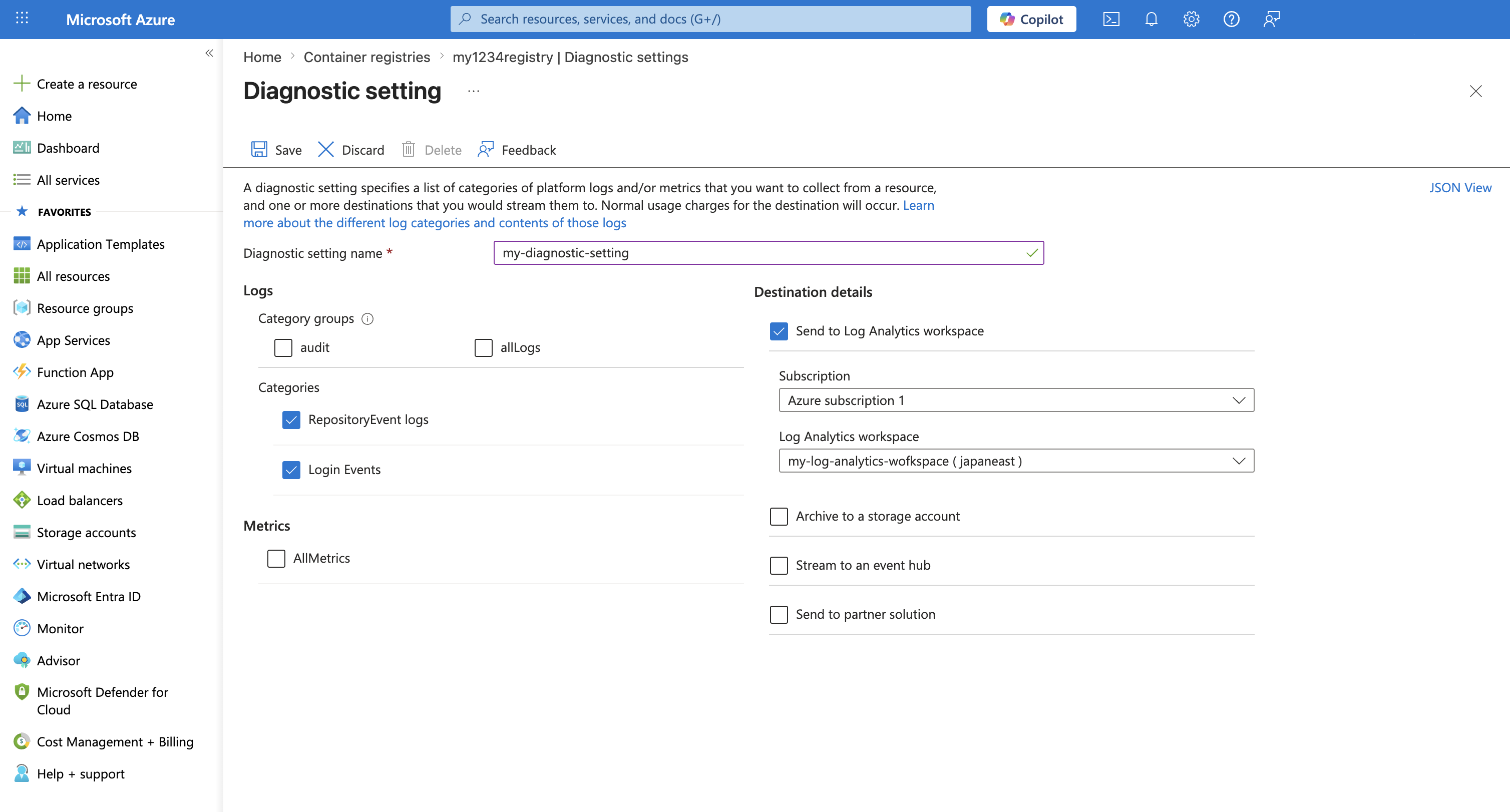Open the JSON View link
The image size is (1510, 812).
click(x=1459, y=188)
